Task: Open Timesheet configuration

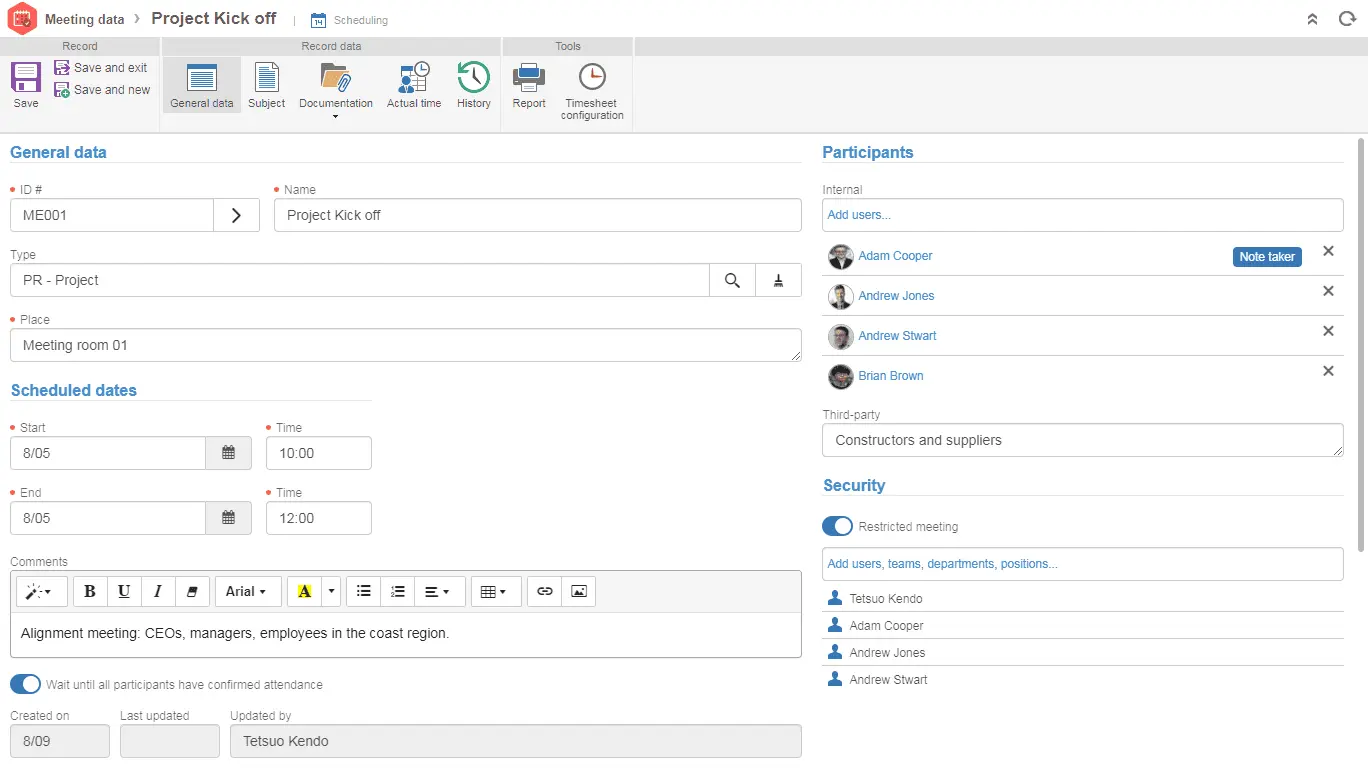Action: click(591, 85)
